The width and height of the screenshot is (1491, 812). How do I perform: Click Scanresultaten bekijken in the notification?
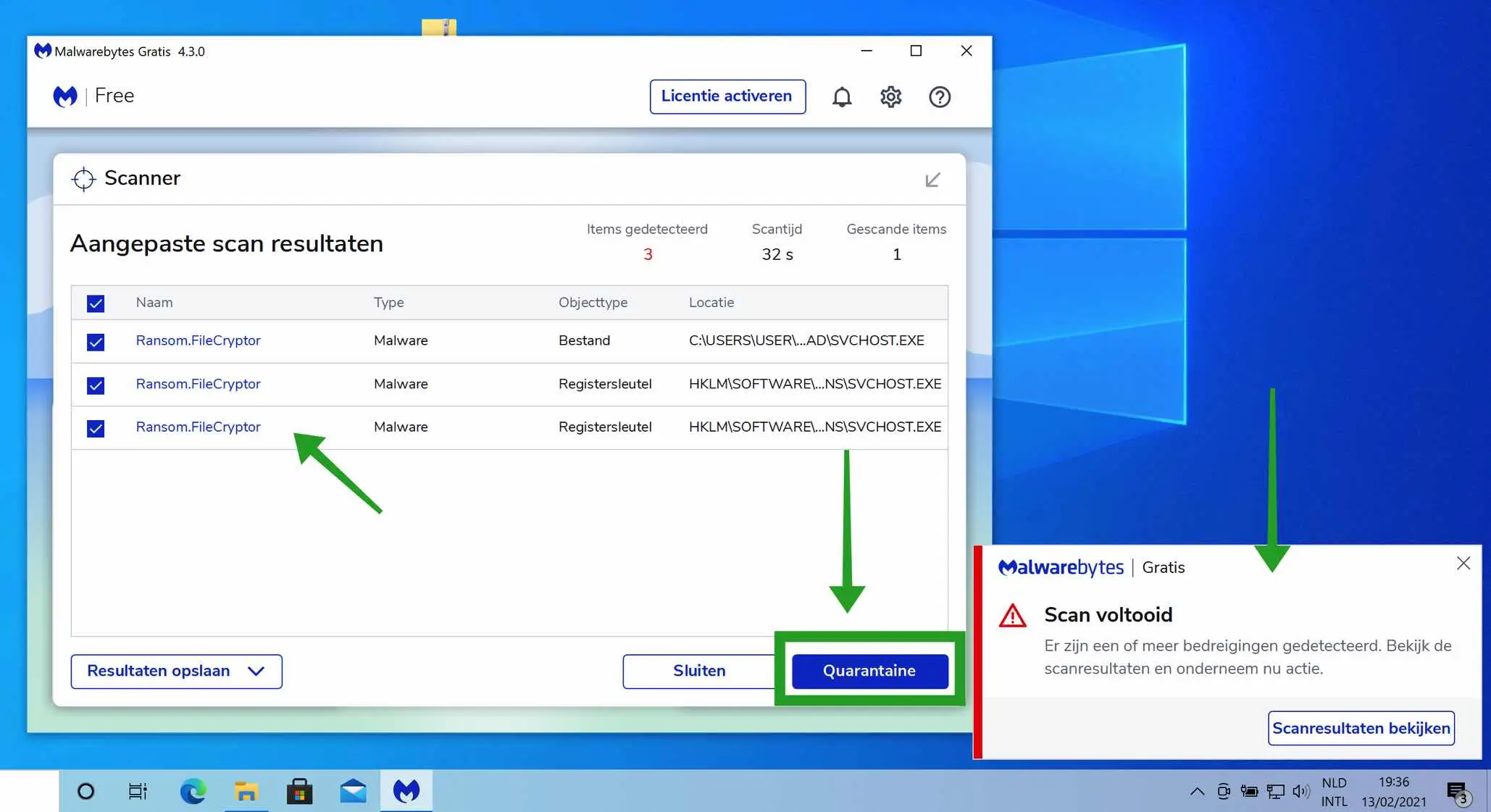tap(1361, 728)
